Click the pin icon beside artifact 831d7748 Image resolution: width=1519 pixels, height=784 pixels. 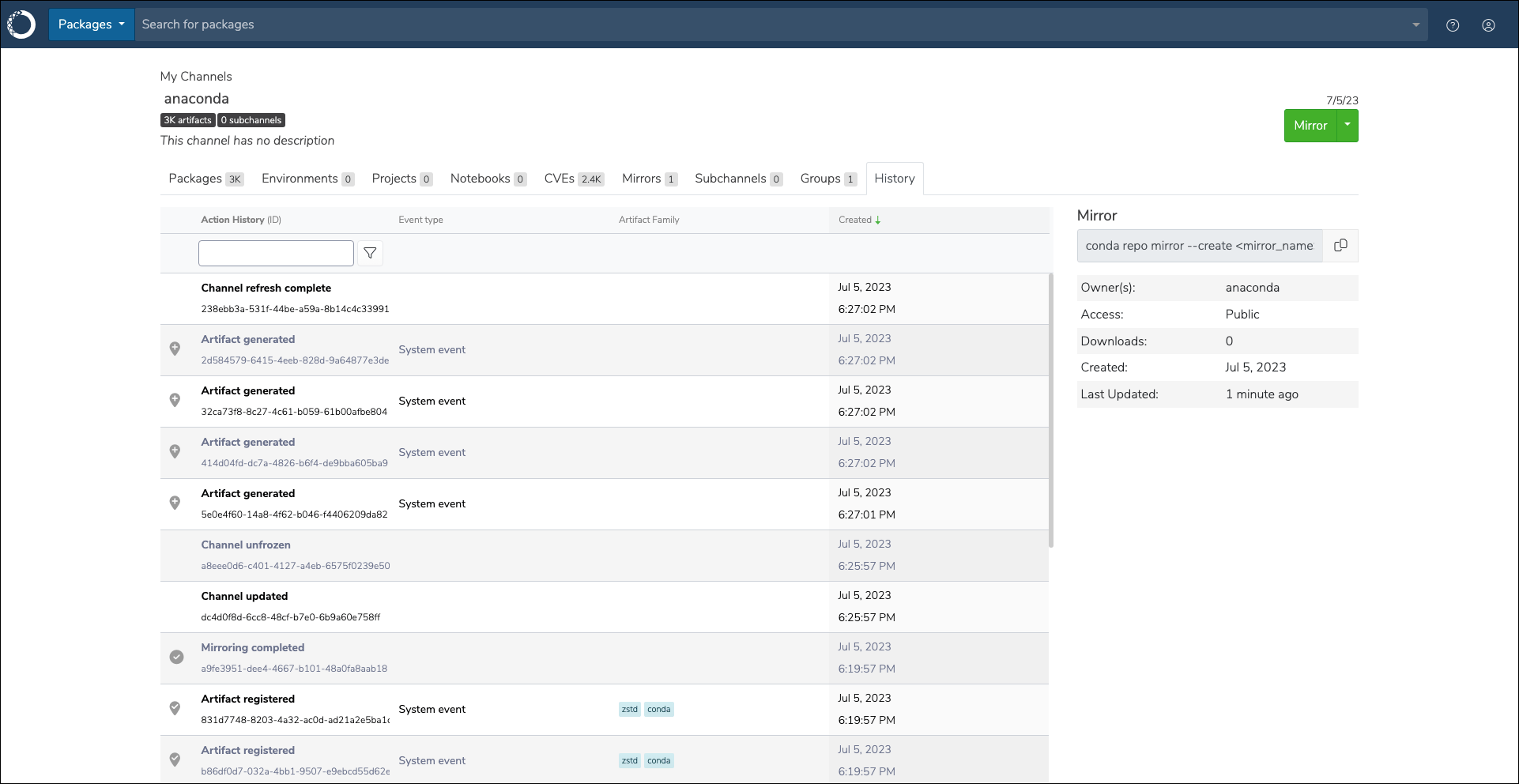(175, 708)
